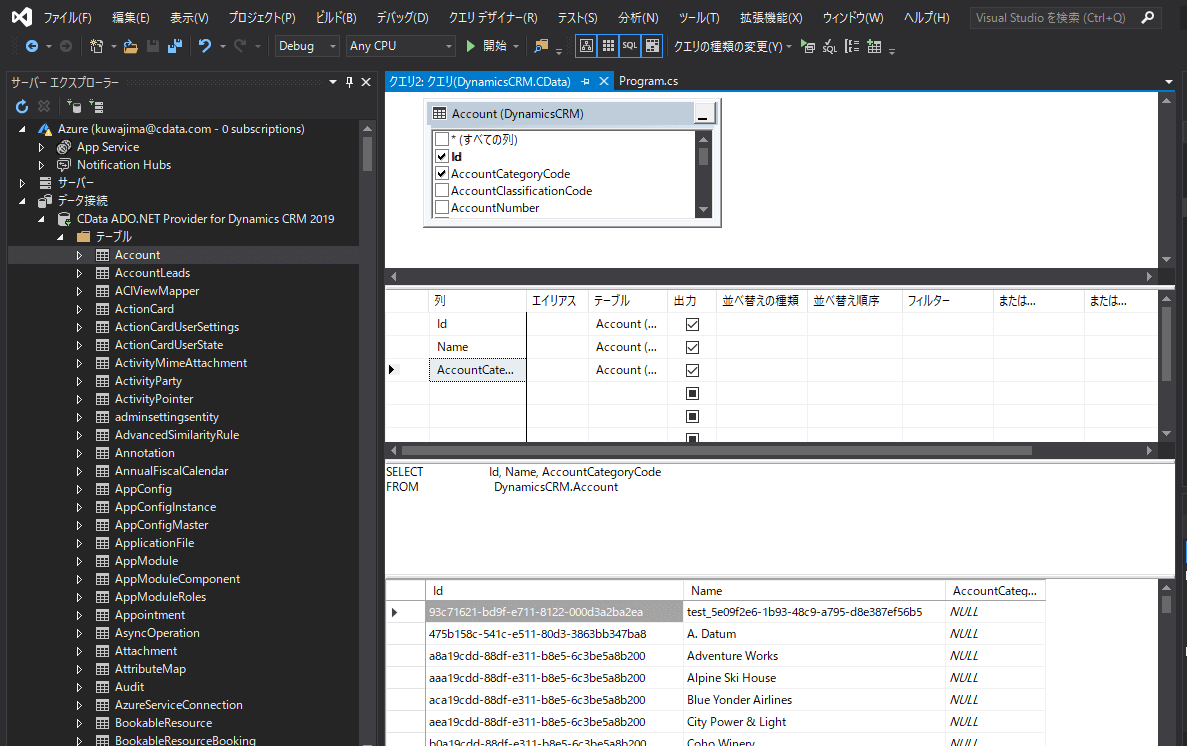Open the クエリの種類の変更 dropdown
This screenshot has height=746, width=1187.
click(732, 47)
